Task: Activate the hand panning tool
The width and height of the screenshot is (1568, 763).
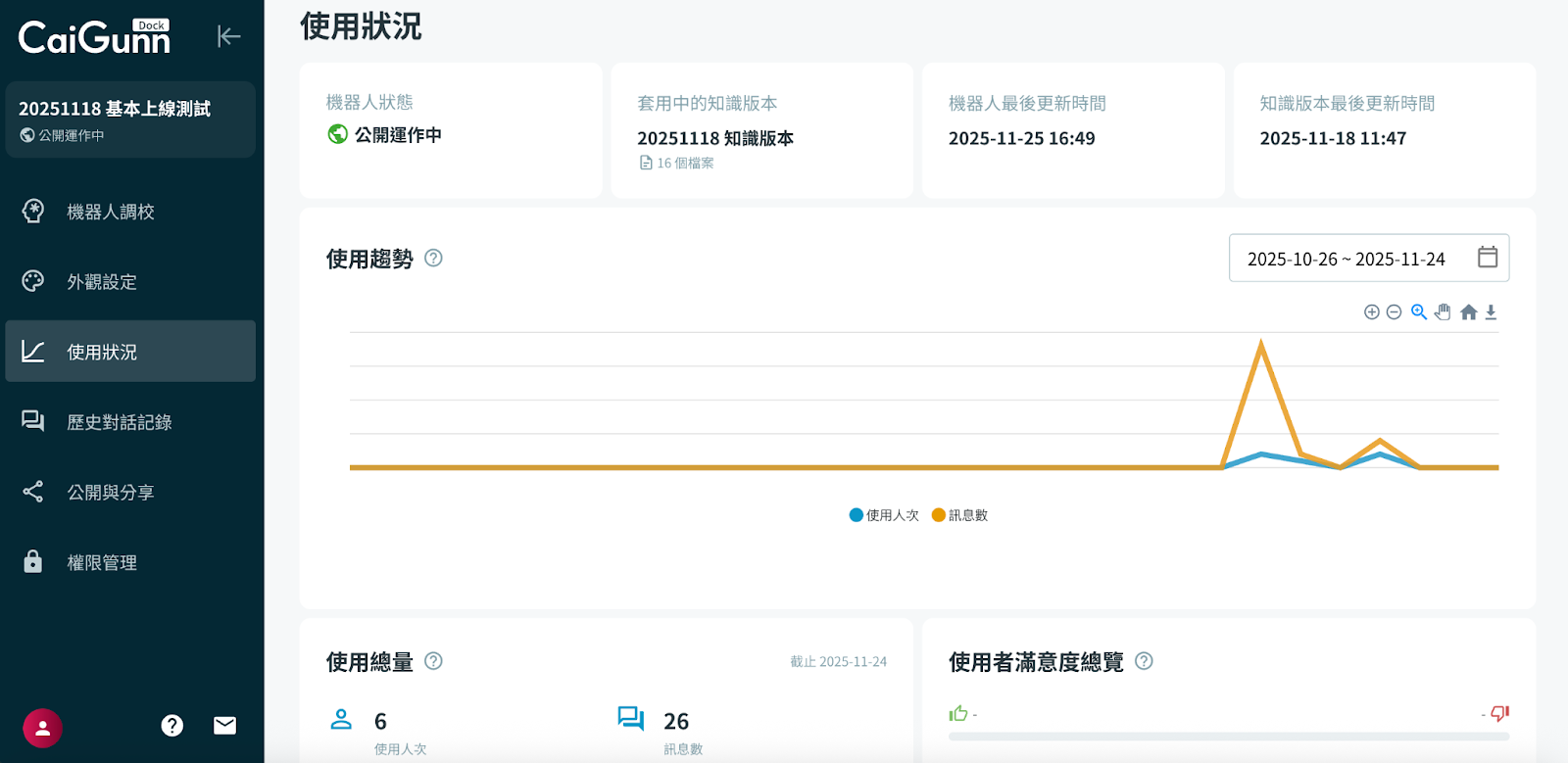Action: (1443, 312)
